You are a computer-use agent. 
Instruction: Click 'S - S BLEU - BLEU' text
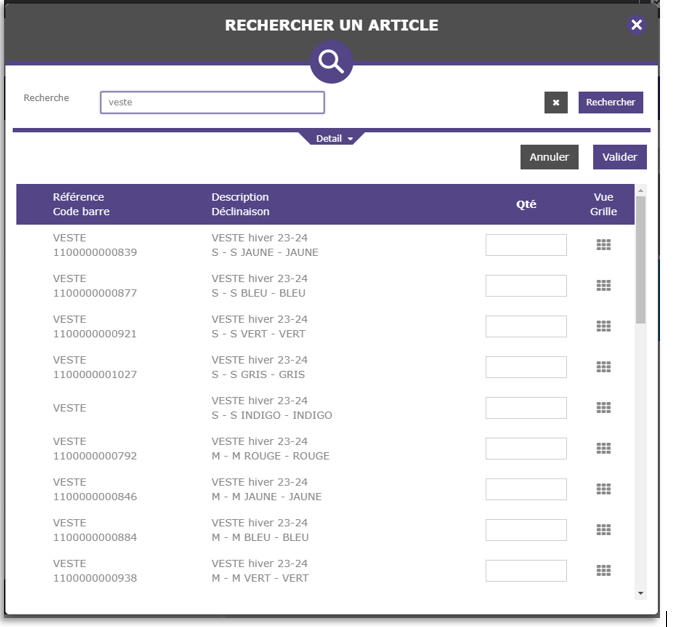pyautogui.click(x=258, y=293)
